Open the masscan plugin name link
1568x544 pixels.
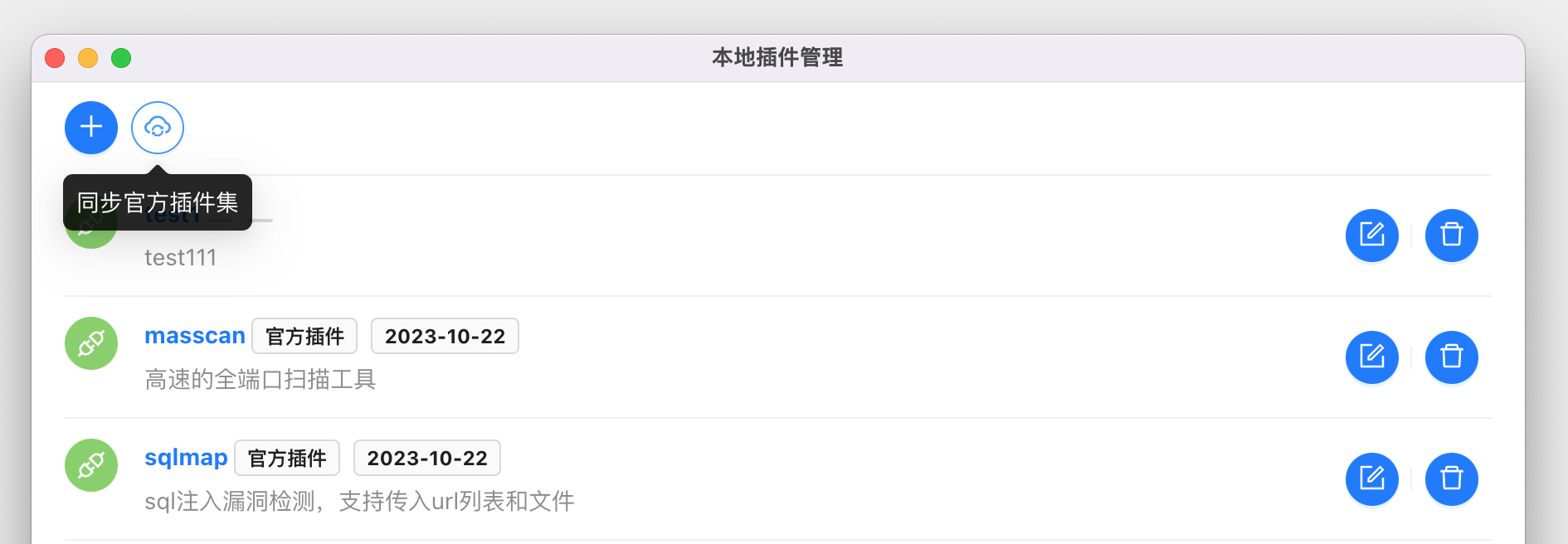click(195, 336)
